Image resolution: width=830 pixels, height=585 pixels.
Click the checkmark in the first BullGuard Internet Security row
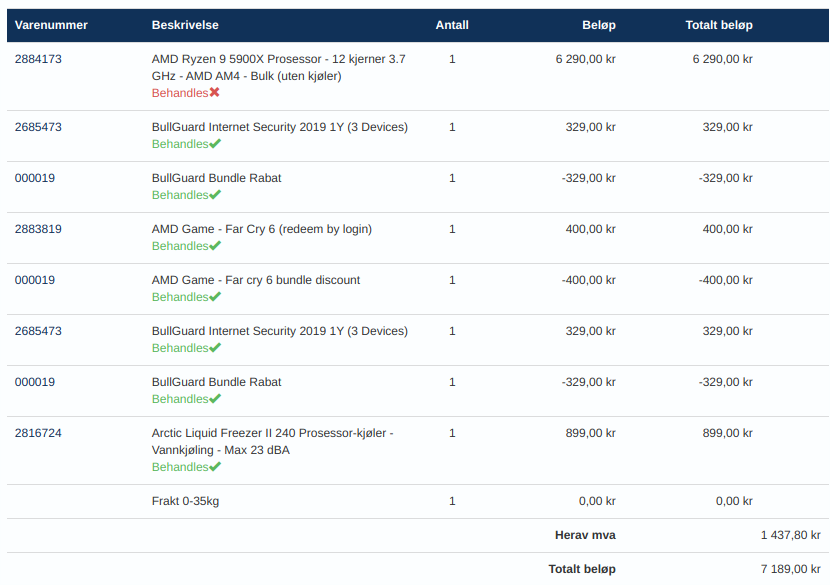[x=215, y=143]
